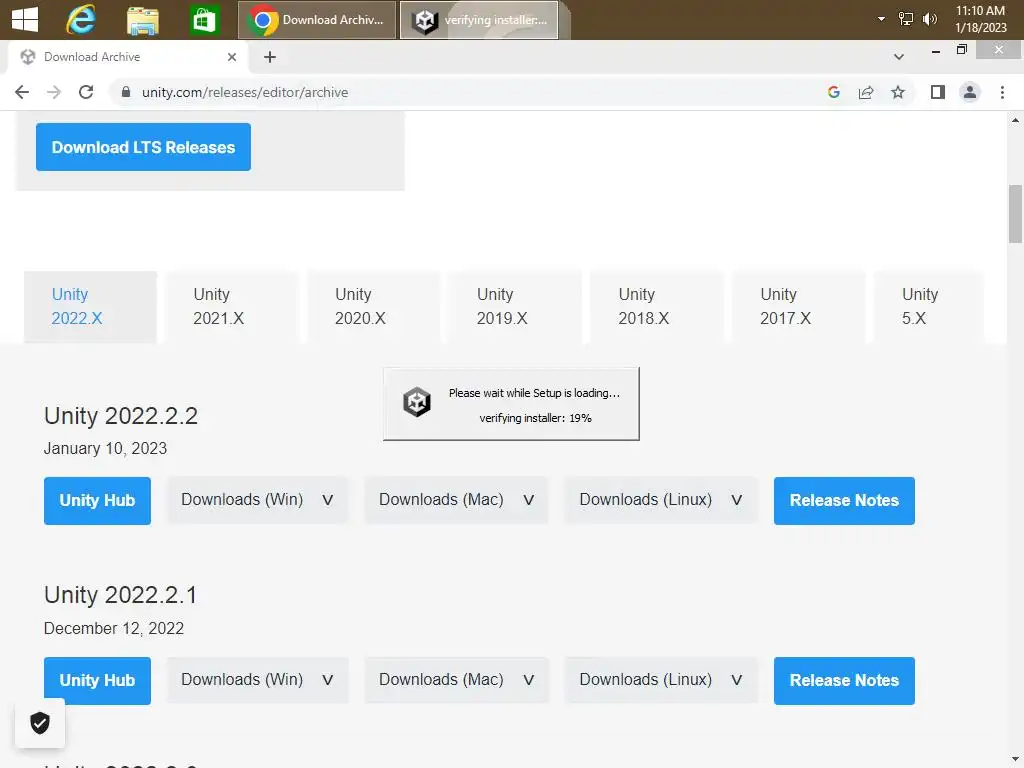This screenshot has width=1024, height=768.
Task: Select the Unity 2021.X tab
Action: (232, 306)
